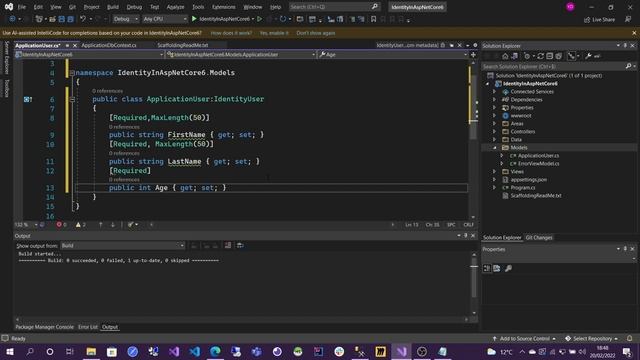Toggle auto-hide pin on Properties panel
640x360 pixels.
click(x=625, y=249)
